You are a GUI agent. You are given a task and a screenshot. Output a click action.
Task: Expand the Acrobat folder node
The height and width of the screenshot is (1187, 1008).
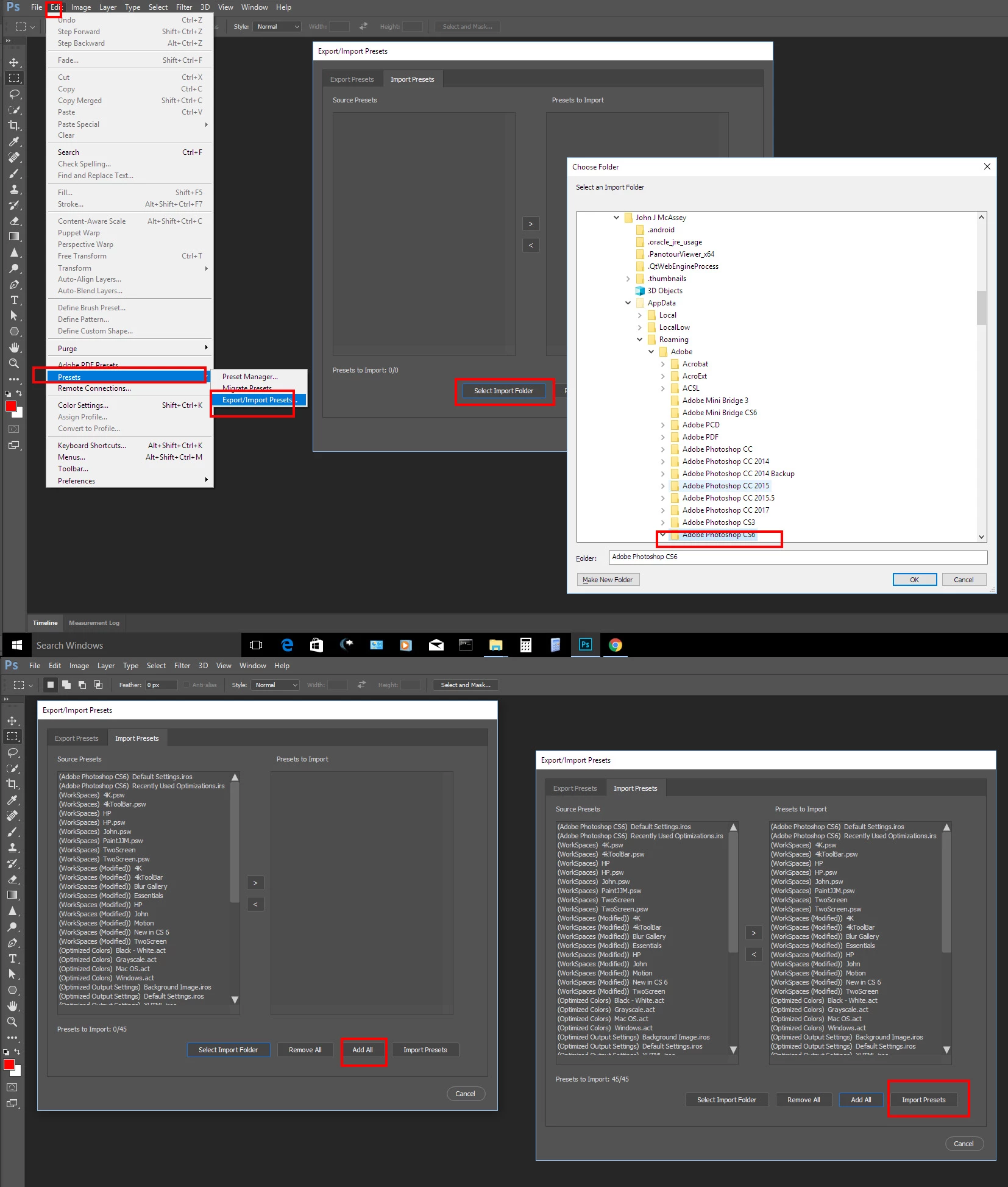click(x=663, y=364)
